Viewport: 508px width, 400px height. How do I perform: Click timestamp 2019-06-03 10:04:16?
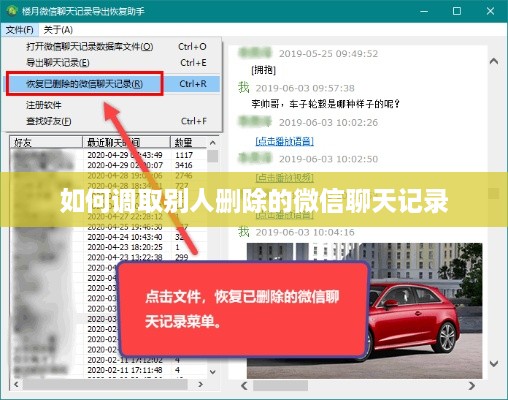[305, 232]
